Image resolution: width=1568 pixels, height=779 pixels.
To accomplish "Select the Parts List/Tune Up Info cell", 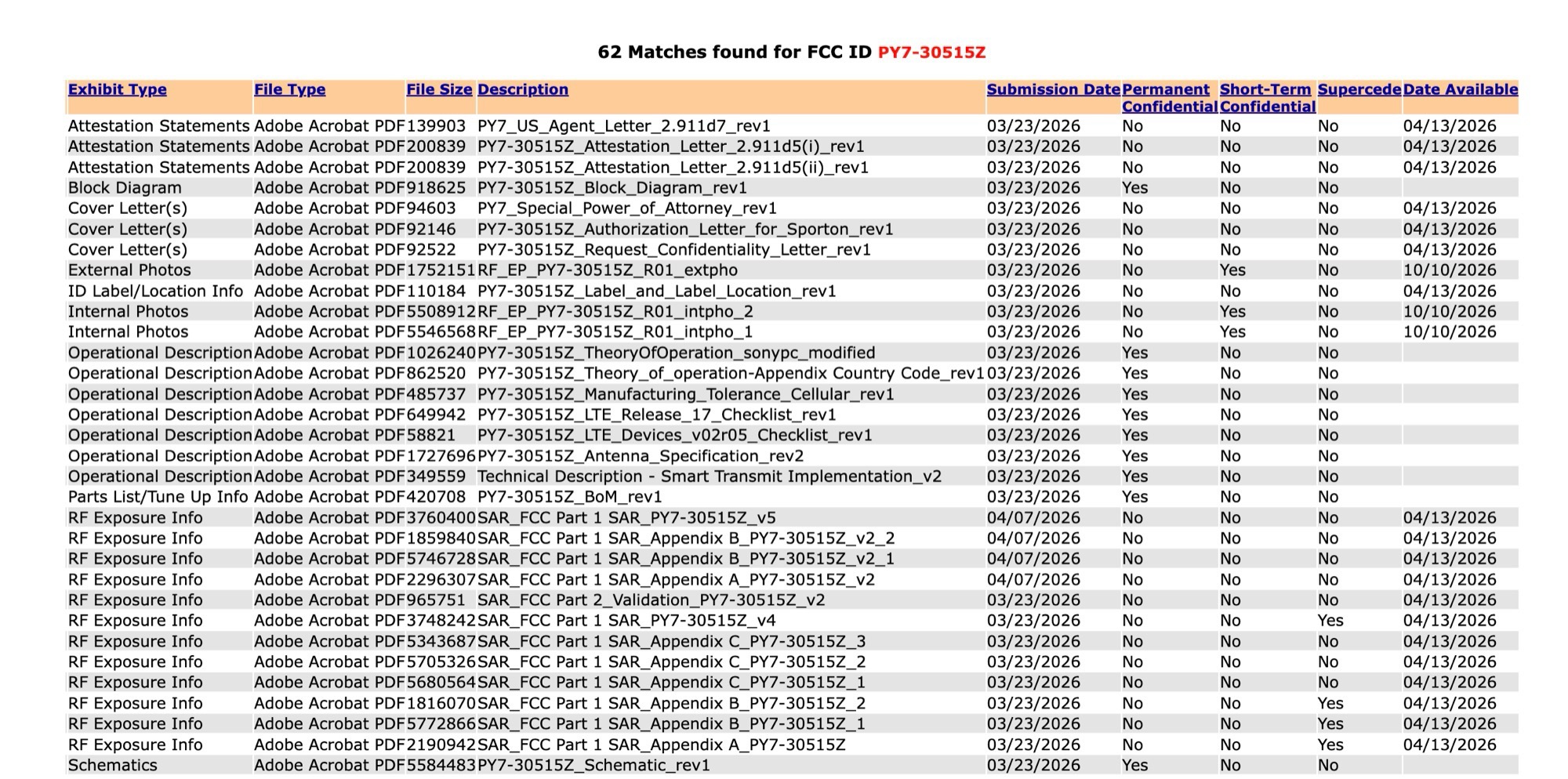I will (x=158, y=498).
